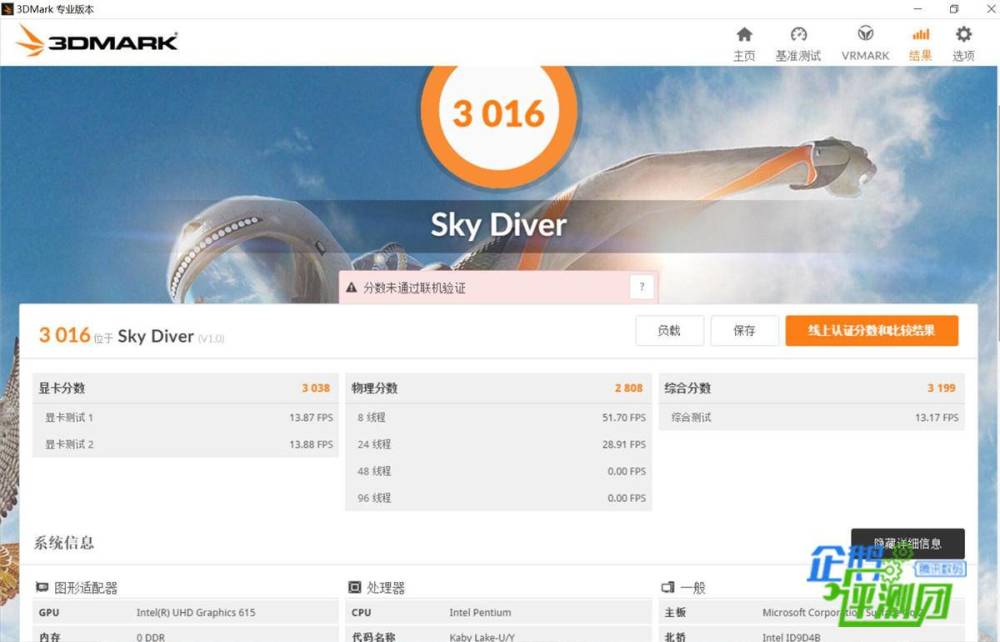
Task: Click the 显卡测试 1 row
Action: (x=185, y=418)
